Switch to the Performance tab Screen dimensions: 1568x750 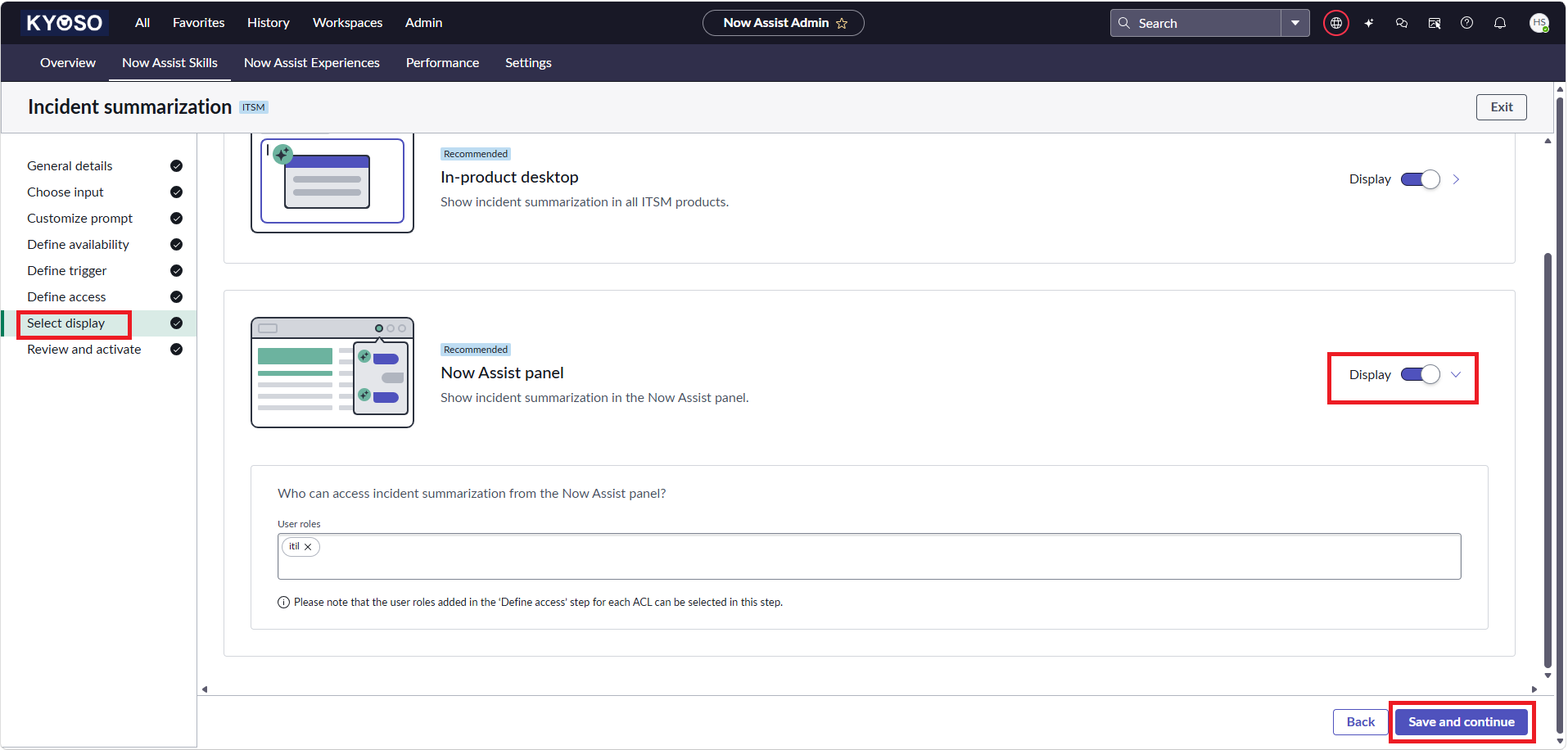443,63
